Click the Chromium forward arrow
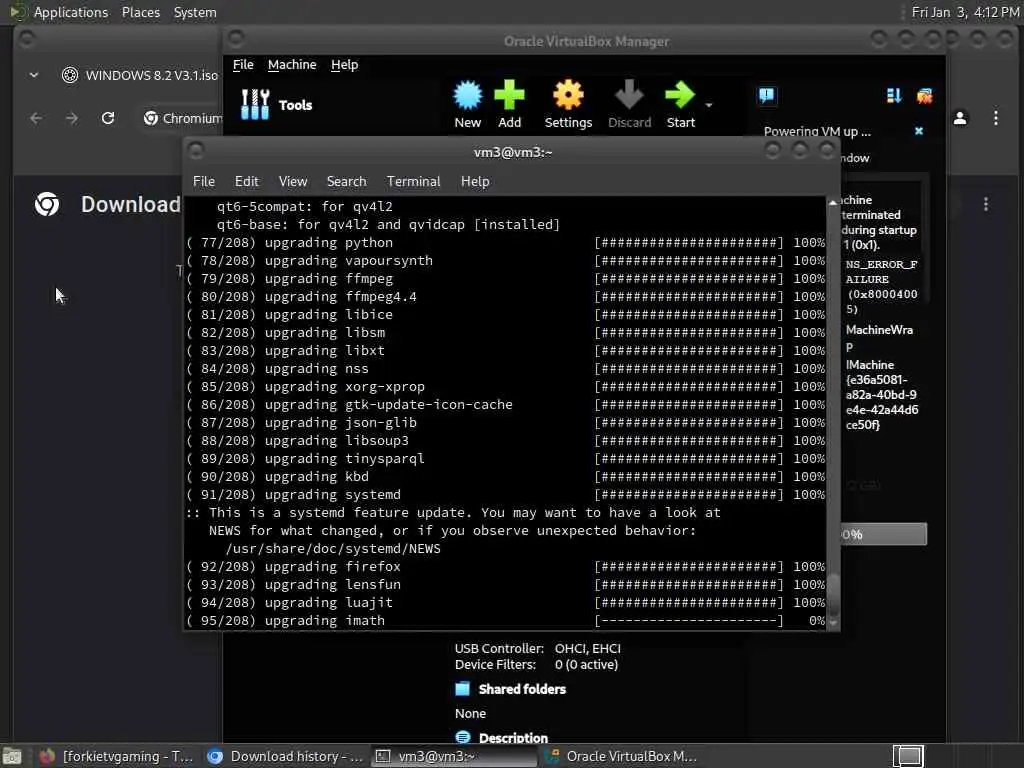 [72, 118]
